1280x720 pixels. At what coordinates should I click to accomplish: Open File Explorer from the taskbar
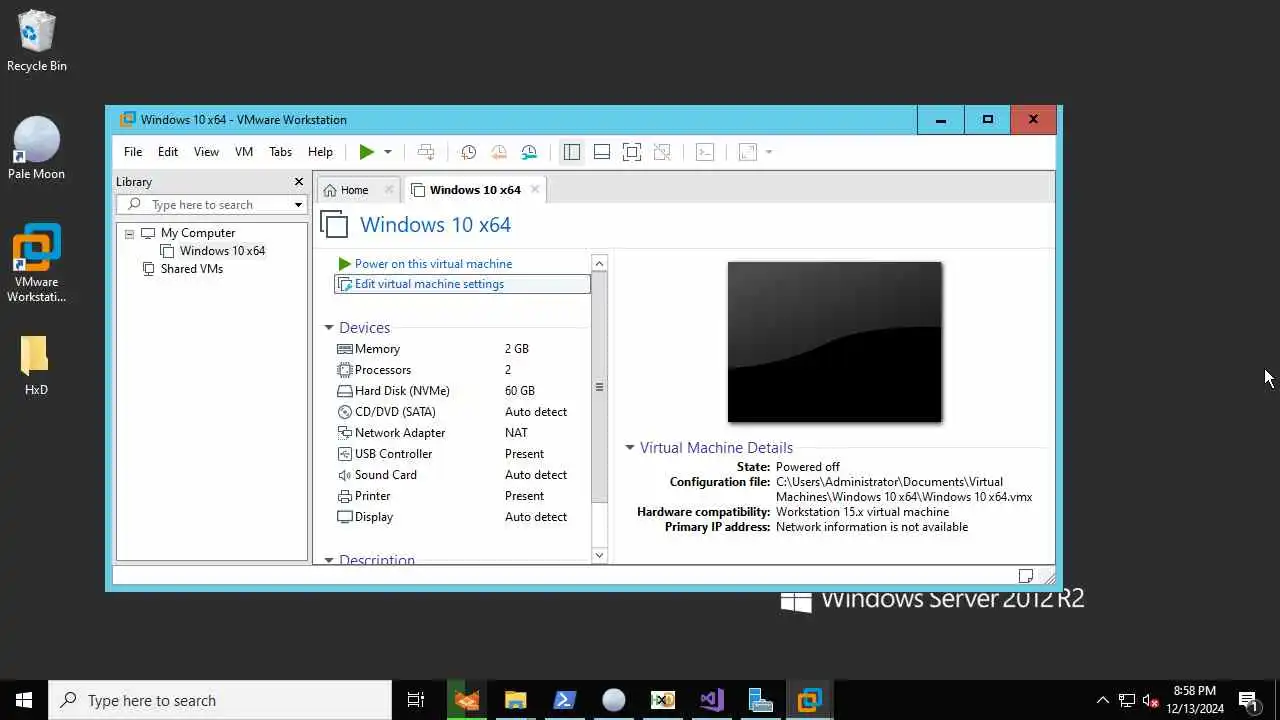[515, 700]
